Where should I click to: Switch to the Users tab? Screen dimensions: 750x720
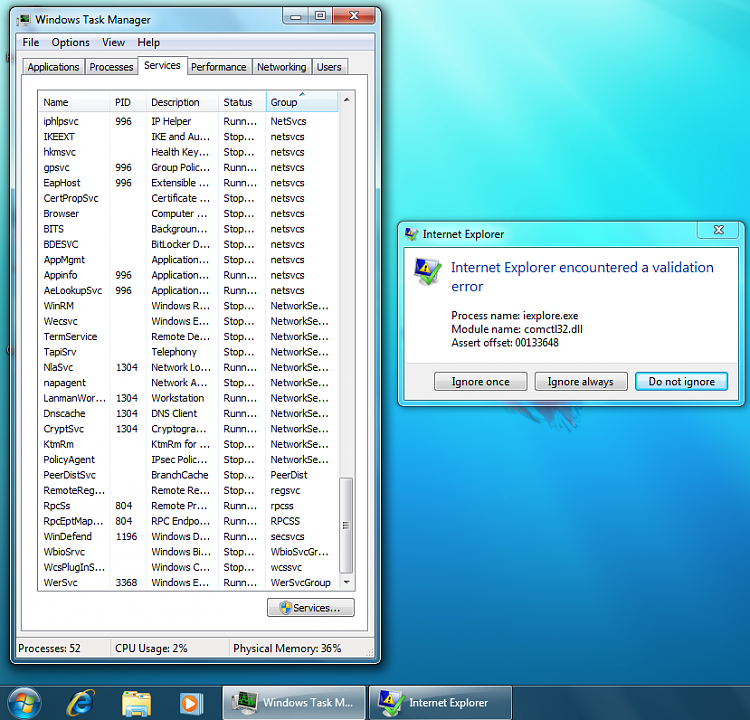click(x=329, y=67)
